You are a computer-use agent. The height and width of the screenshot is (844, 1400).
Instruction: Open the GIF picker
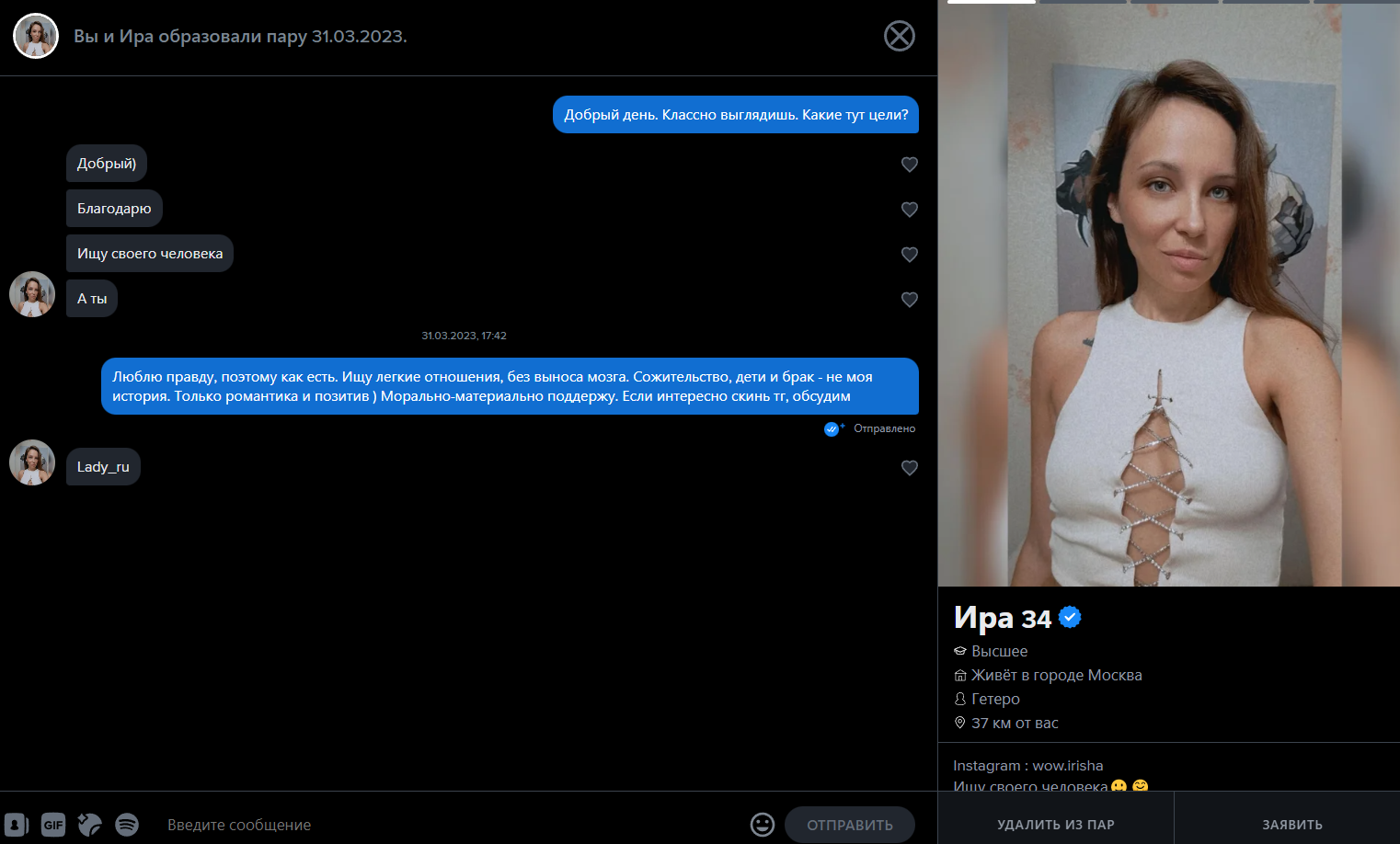click(53, 825)
